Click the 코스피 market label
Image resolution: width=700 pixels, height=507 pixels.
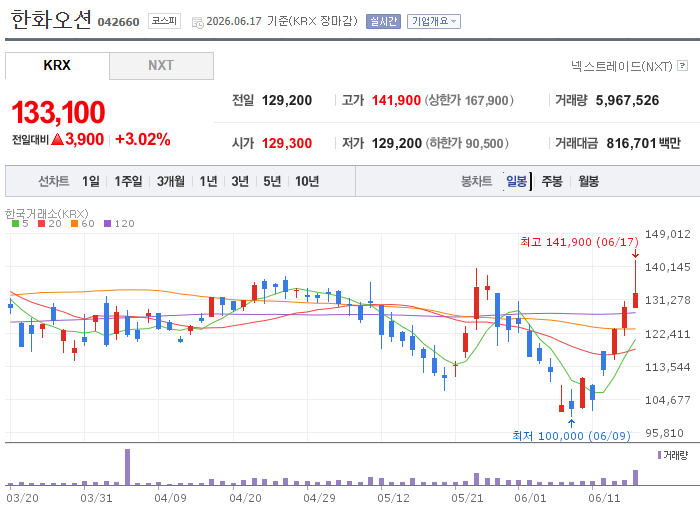coord(164,21)
